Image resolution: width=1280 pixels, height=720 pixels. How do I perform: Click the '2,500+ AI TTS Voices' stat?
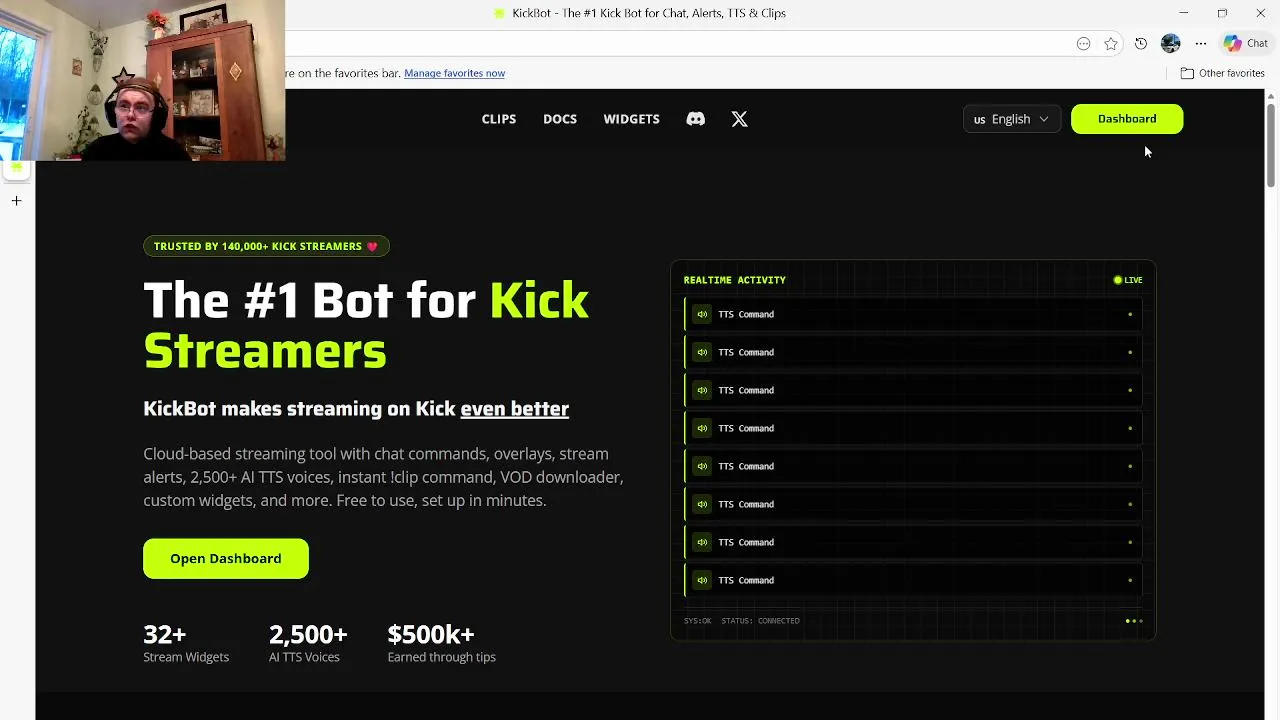308,643
